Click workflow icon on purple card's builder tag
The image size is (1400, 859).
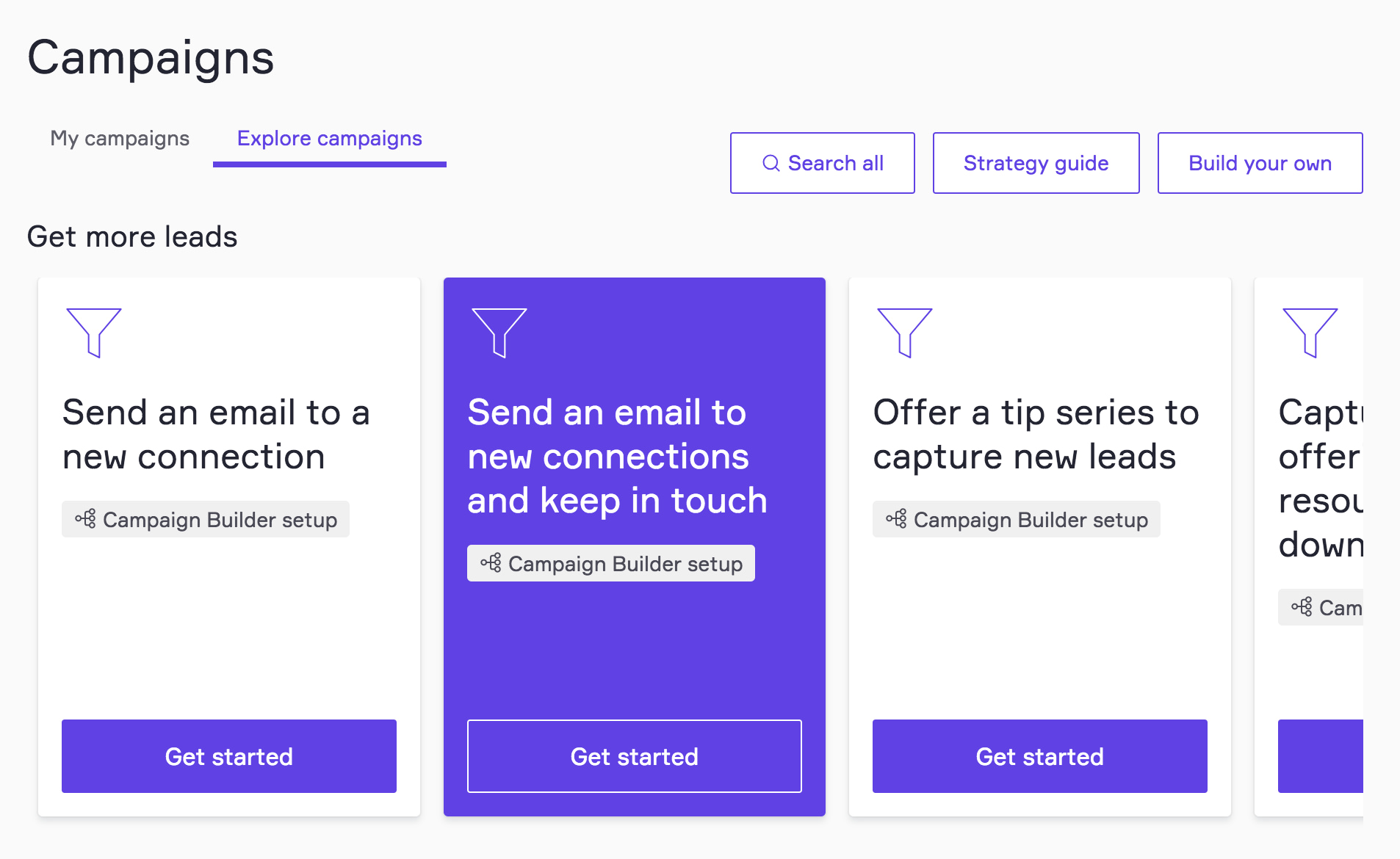491,563
